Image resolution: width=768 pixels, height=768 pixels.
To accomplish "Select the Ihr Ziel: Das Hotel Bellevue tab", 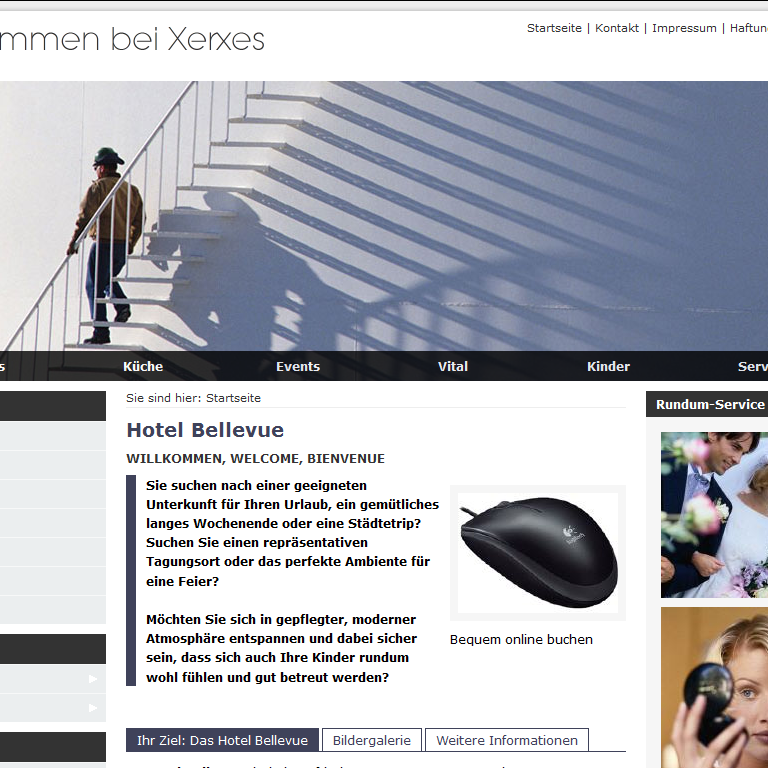I will tap(222, 740).
